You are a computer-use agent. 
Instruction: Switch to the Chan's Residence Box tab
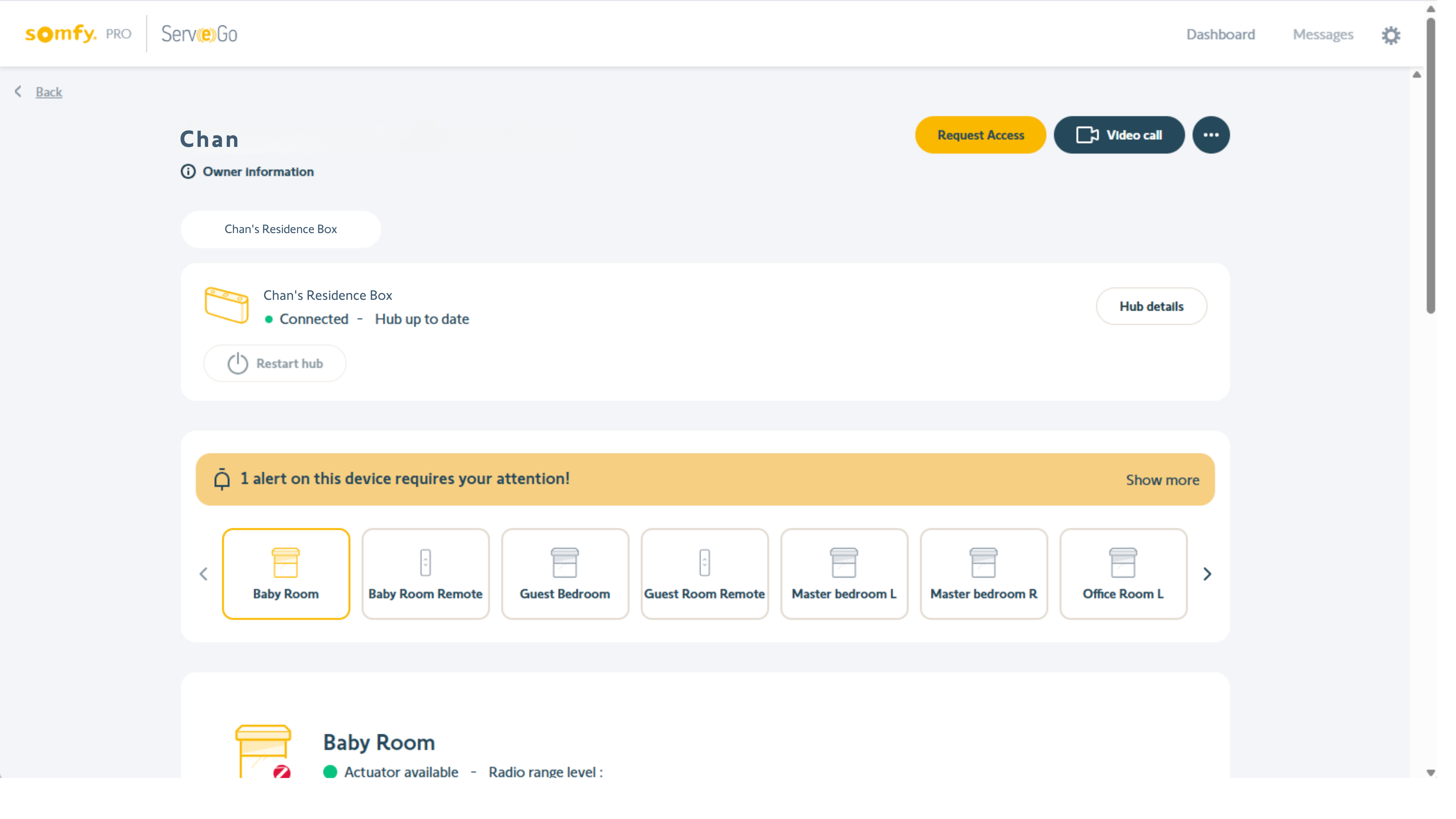tap(280, 229)
